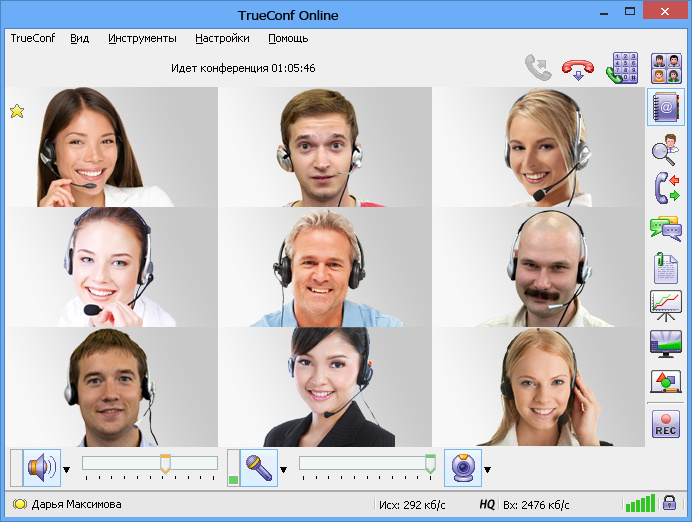Click the incoming bitrate Вх: 2476 кб/с
Image resolution: width=692 pixels, height=522 pixels.
pos(536,504)
